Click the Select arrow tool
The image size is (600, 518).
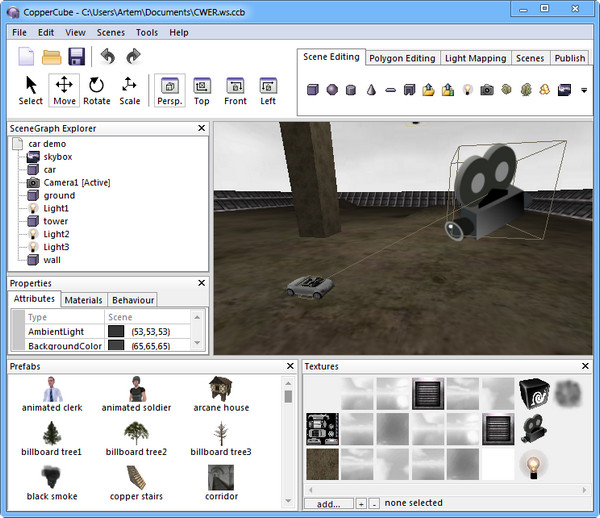pyautogui.click(x=31, y=90)
